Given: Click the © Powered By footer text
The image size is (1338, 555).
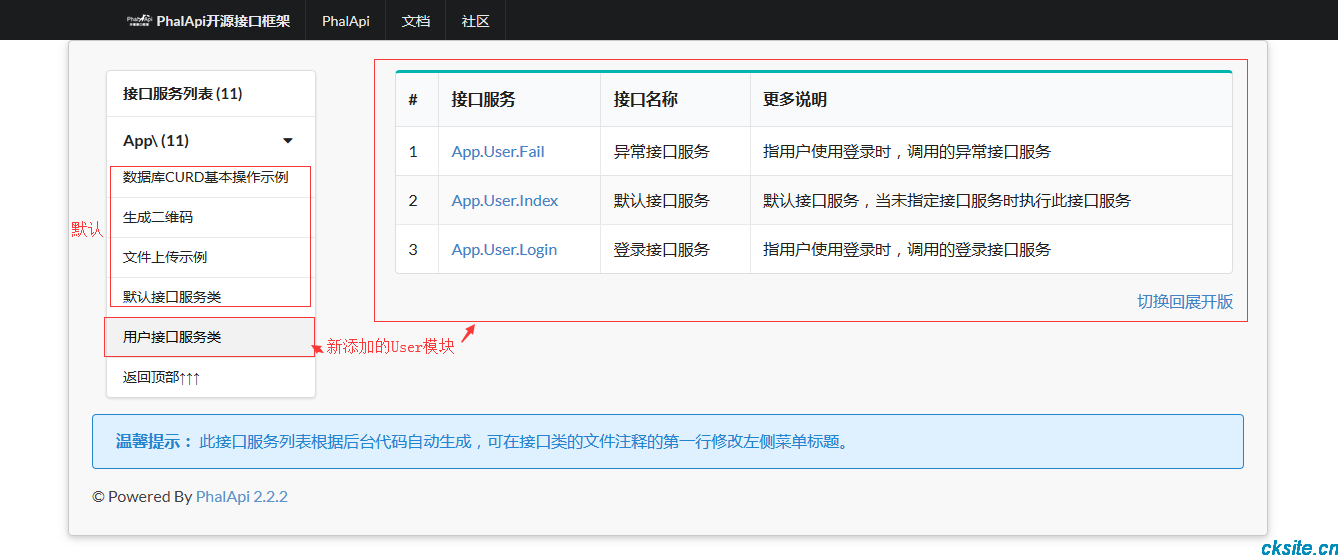Looking at the screenshot, I should [142, 496].
